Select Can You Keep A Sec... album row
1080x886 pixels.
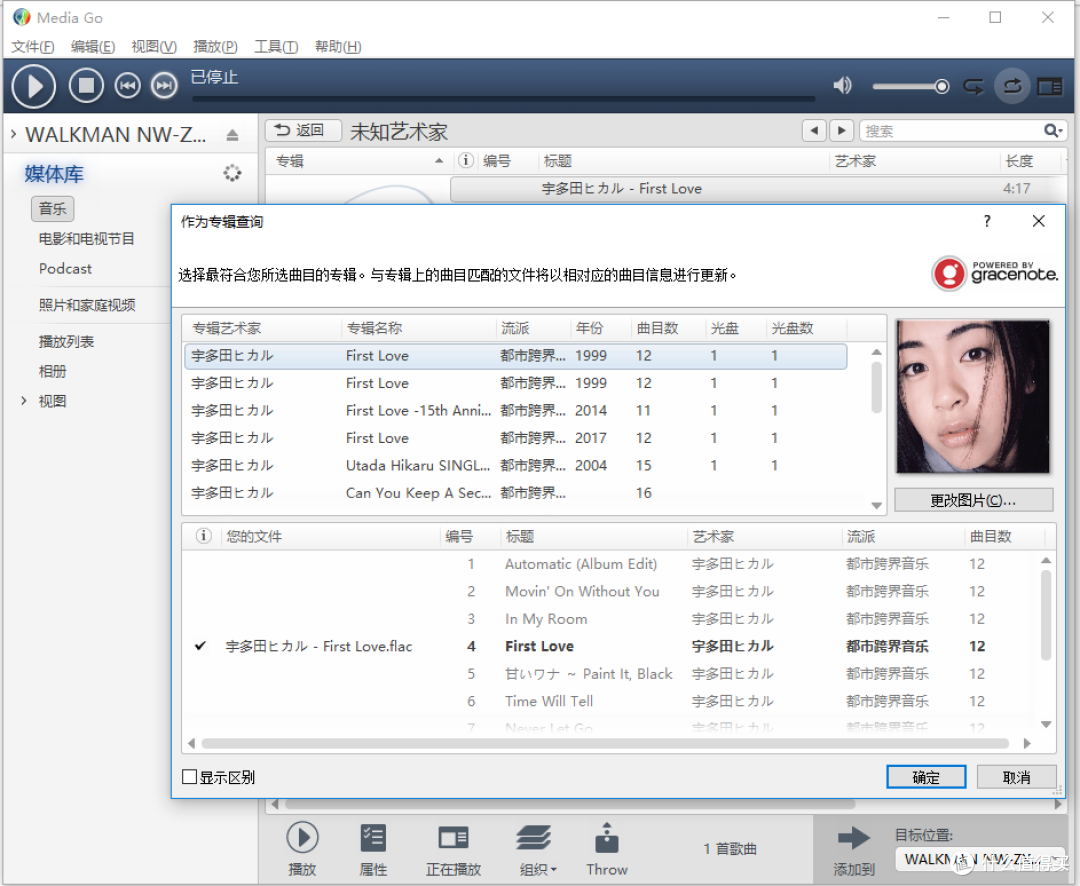515,493
